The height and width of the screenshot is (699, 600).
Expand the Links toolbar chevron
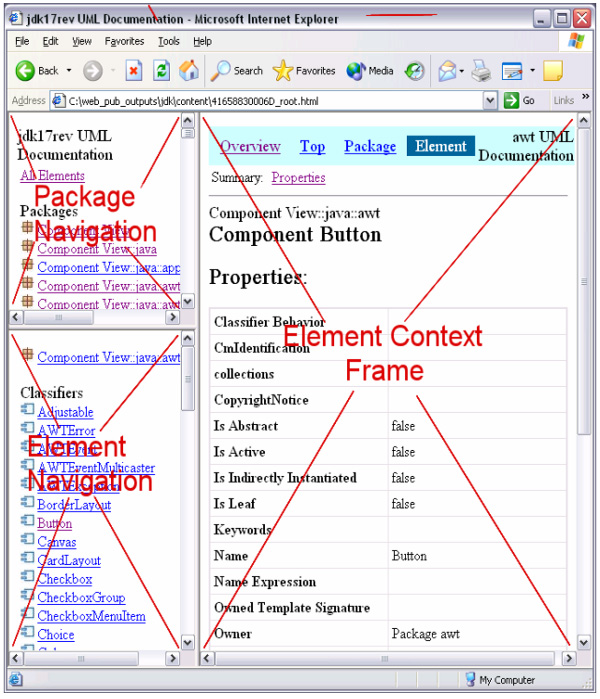585,96
